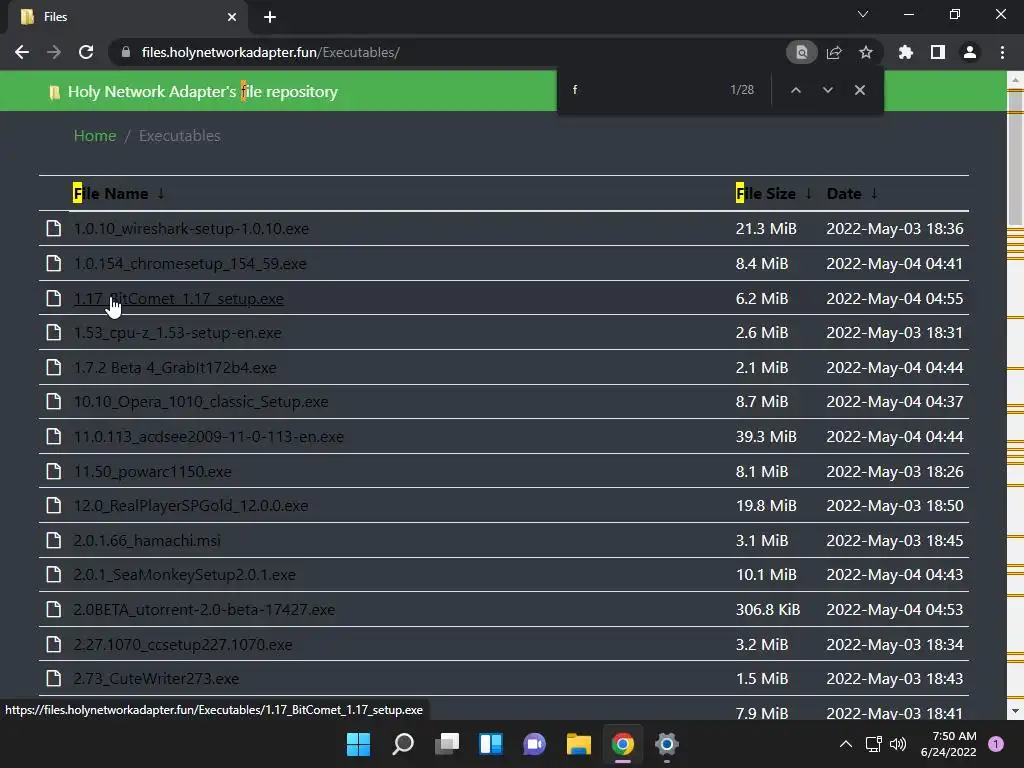This screenshot has height=768, width=1024.
Task: Reload the current page
Action: (x=86, y=52)
